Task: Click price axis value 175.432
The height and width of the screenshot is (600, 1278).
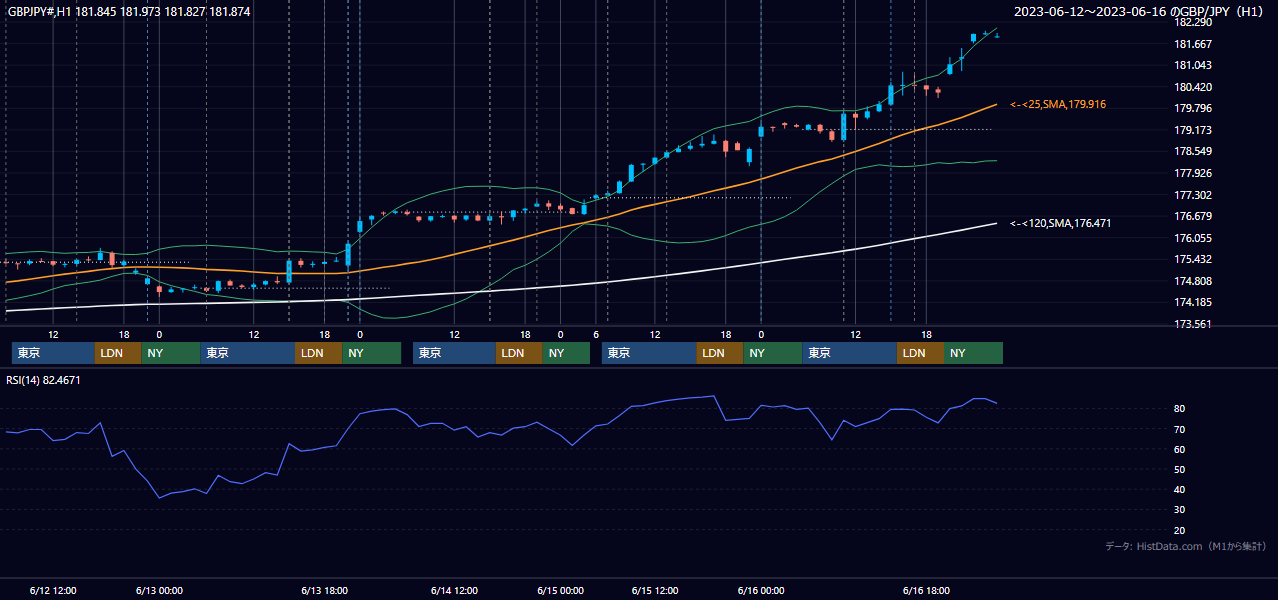Action: (1192, 260)
